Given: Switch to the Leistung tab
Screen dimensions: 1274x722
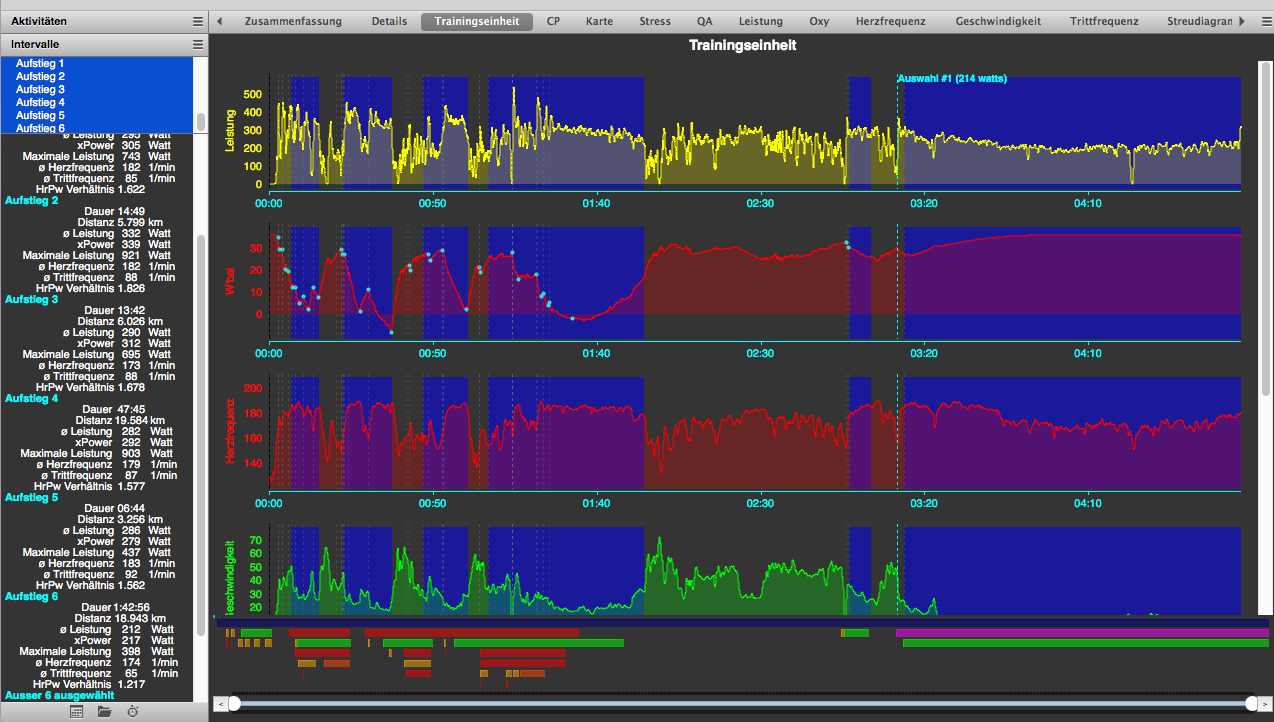Looking at the screenshot, I should tap(761, 21).
